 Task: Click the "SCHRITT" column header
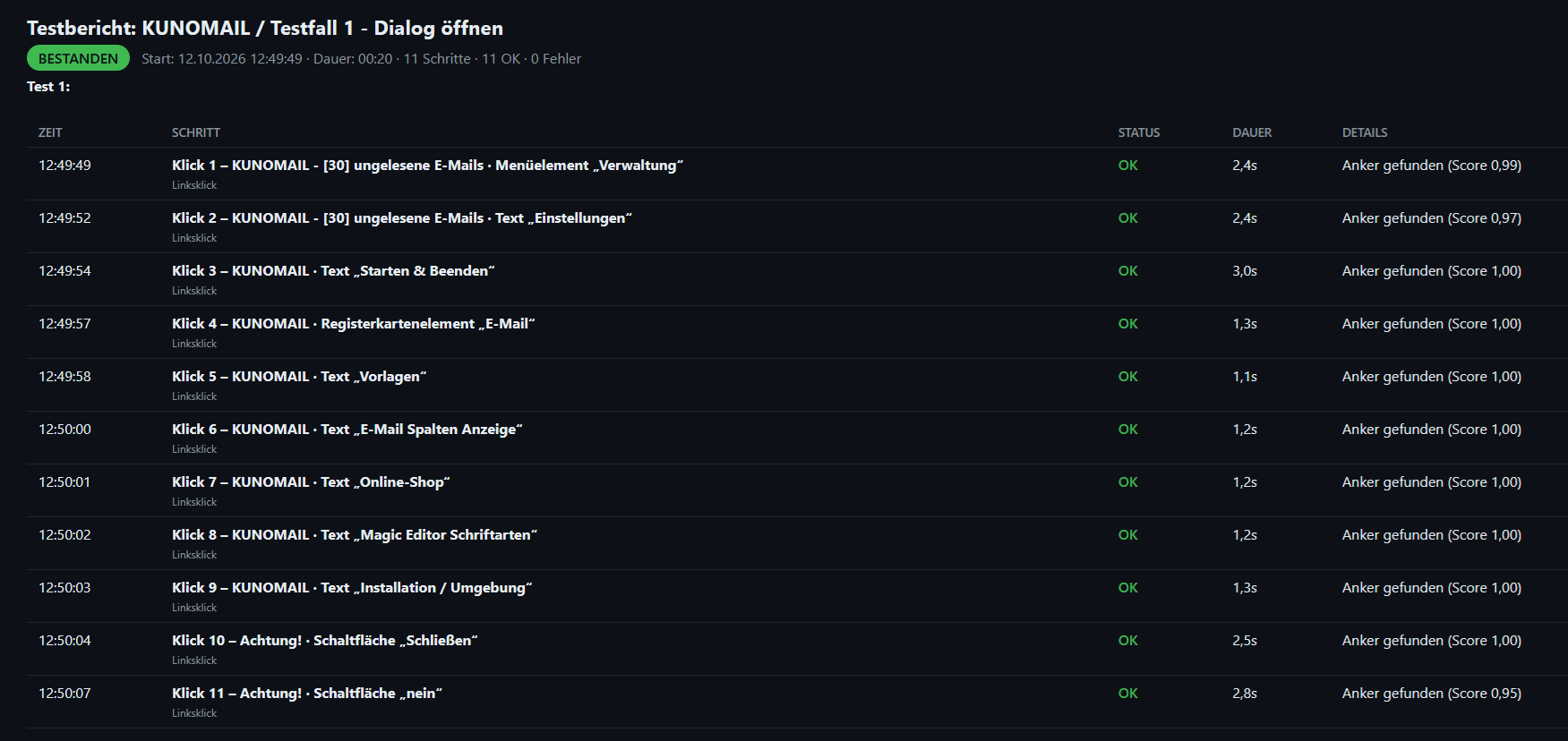(x=196, y=132)
